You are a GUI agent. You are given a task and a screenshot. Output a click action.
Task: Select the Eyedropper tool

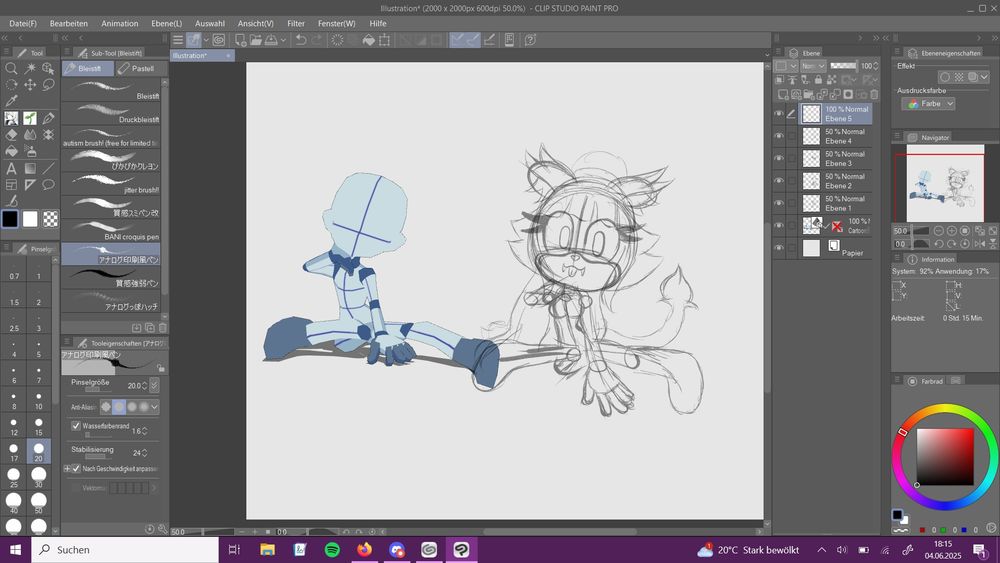tap(11, 101)
